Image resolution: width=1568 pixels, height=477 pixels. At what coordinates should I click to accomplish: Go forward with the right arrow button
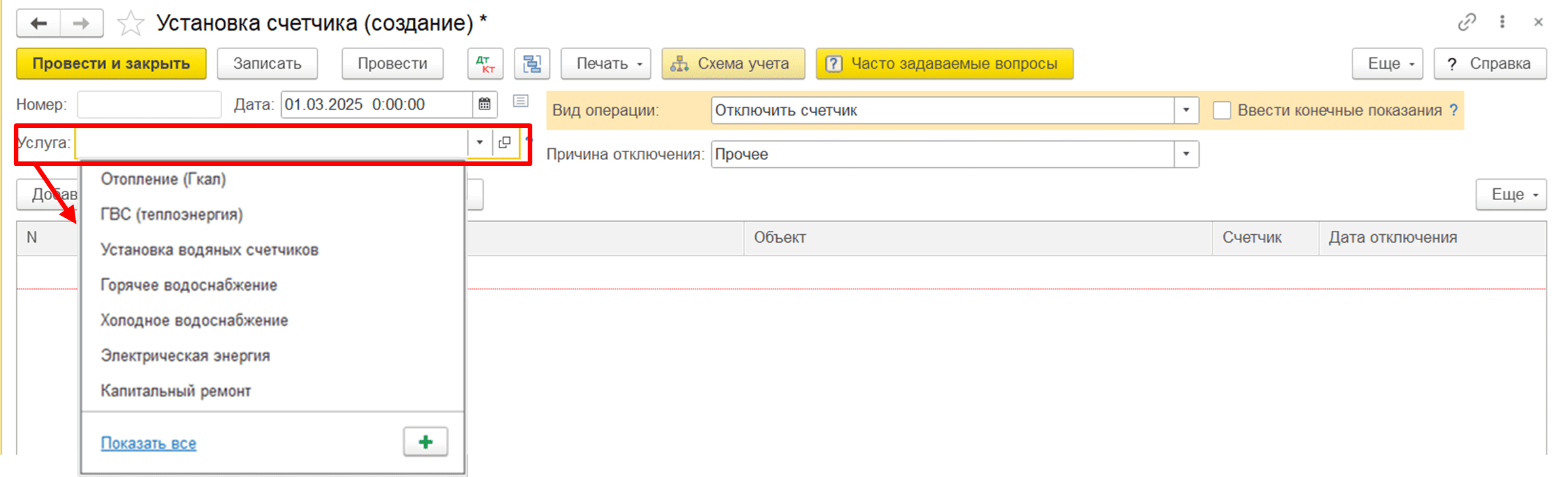click(x=81, y=24)
